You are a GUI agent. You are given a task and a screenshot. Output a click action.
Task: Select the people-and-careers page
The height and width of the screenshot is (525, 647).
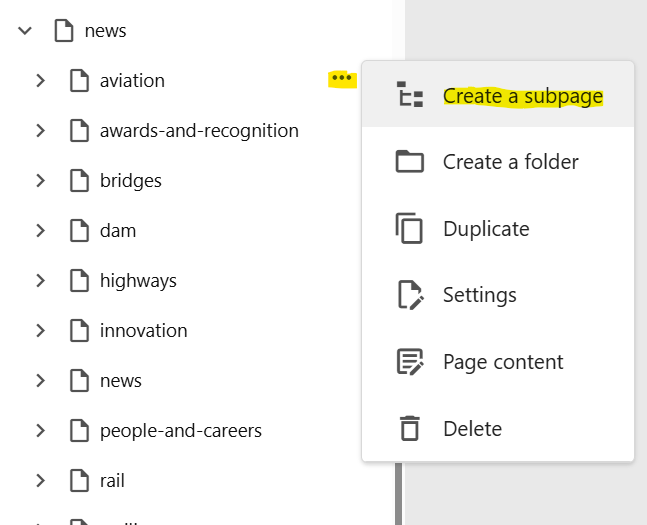(x=180, y=431)
